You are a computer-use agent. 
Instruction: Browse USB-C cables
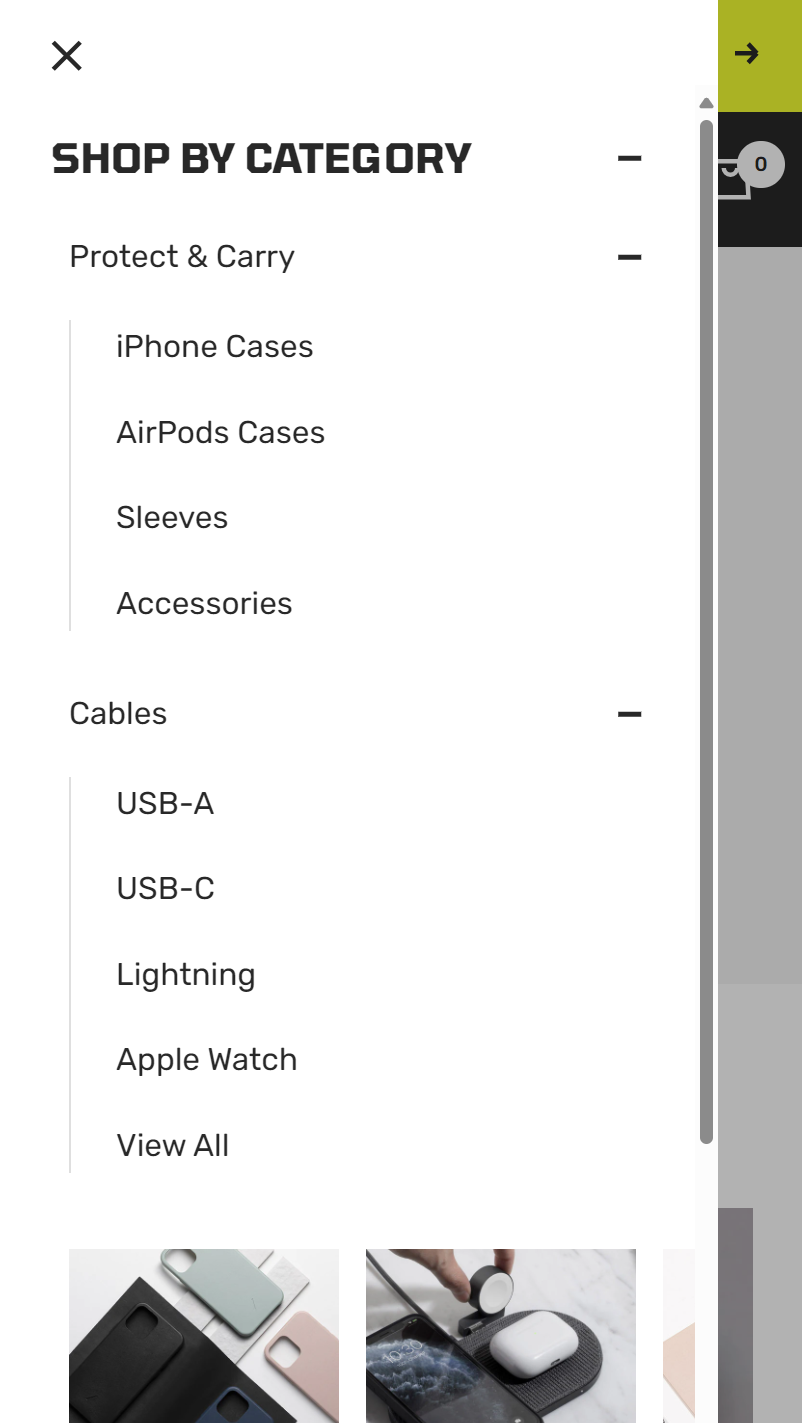tap(166, 889)
